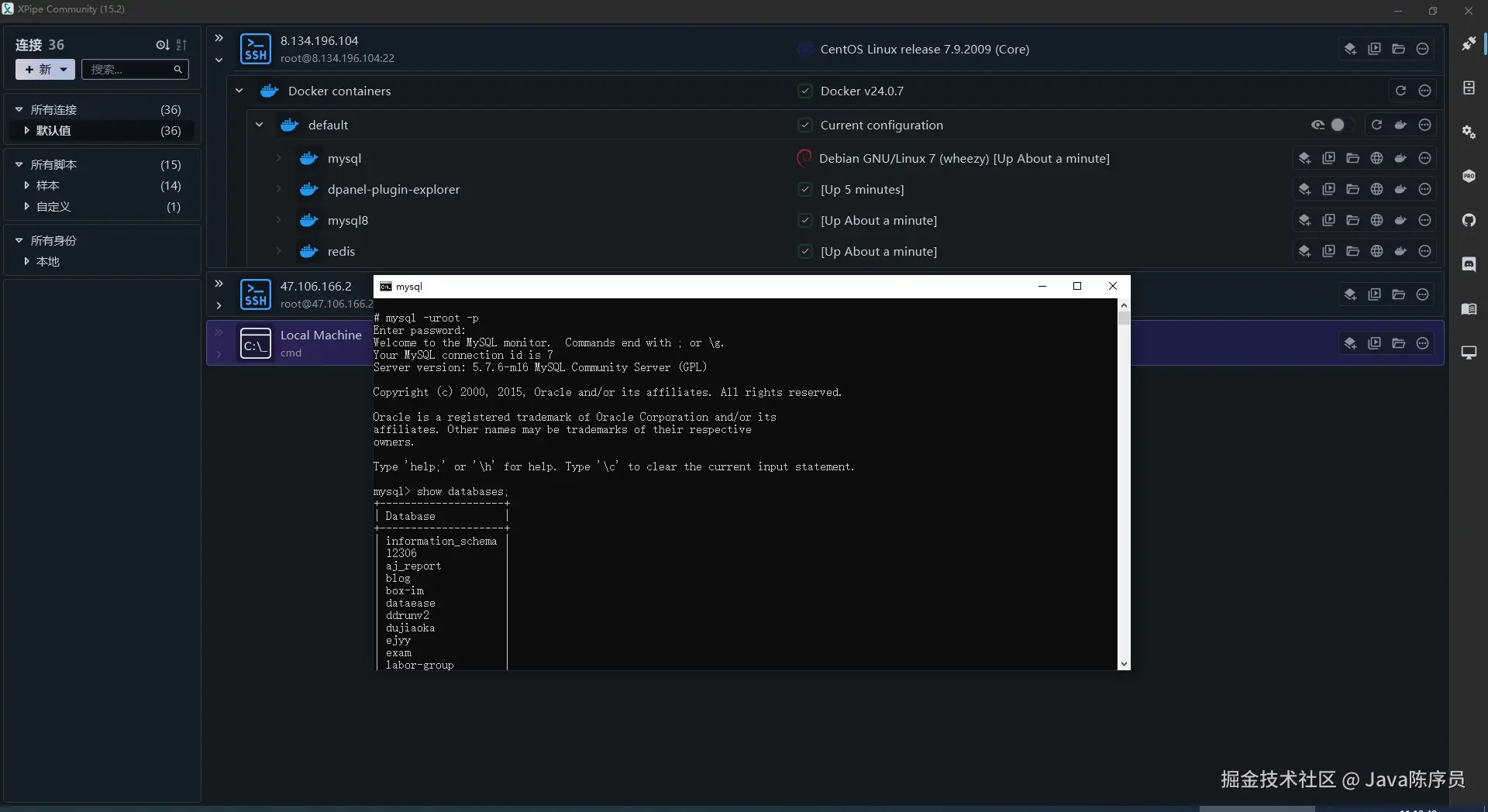This screenshot has height=812, width=1488.
Task: Click the globe icon on mysql container row
Action: pyautogui.click(x=1376, y=158)
